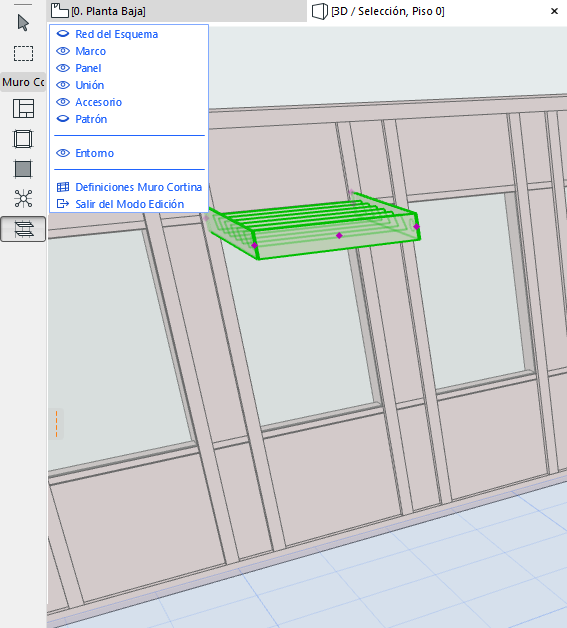
Task: Show Patrón via its eye icon
Action: (x=63, y=119)
